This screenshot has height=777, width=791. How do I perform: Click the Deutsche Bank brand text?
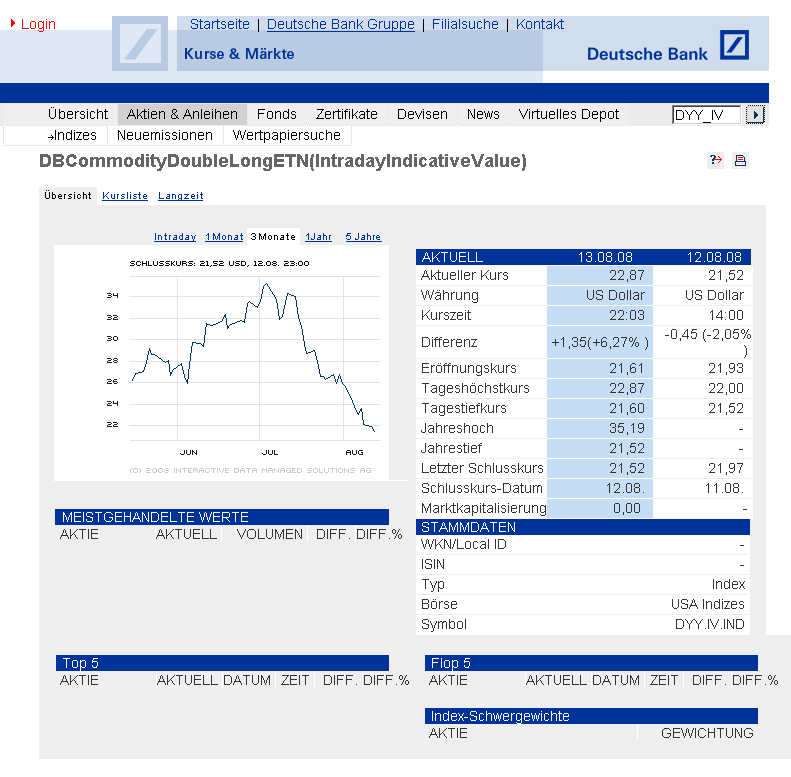click(647, 54)
